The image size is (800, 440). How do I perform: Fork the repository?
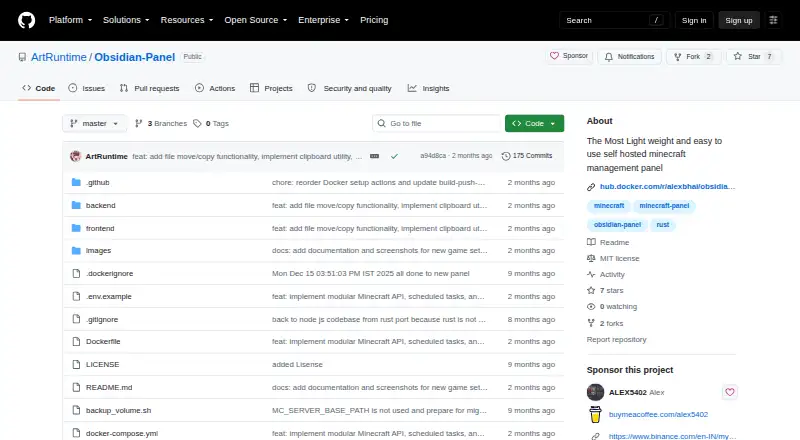point(693,57)
